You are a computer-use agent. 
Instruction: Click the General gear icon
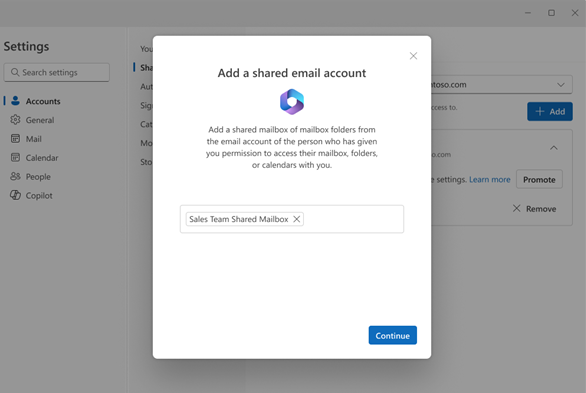[15, 120]
